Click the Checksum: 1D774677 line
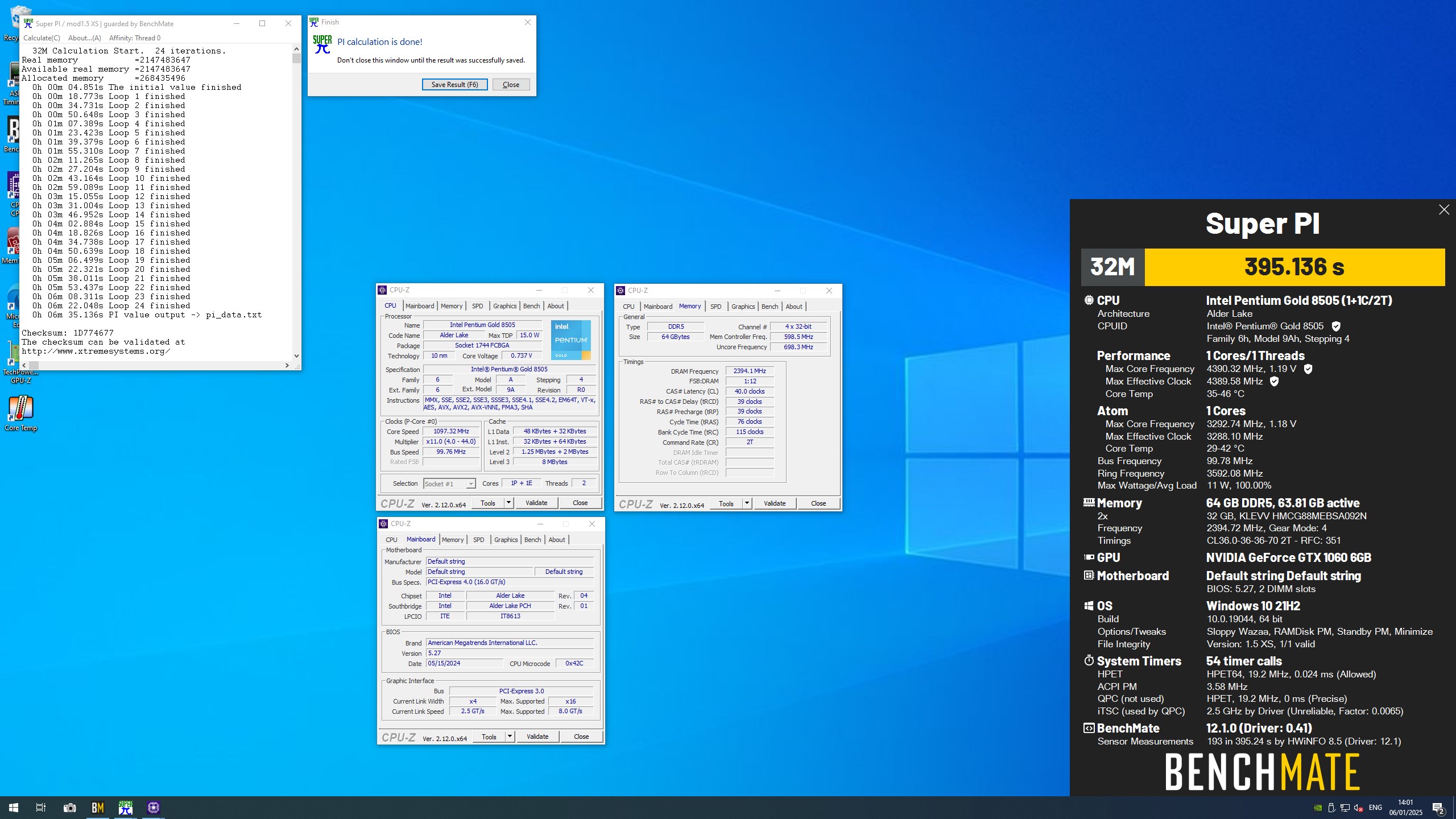This screenshot has height=819, width=1456. pyautogui.click(x=68, y=333)
